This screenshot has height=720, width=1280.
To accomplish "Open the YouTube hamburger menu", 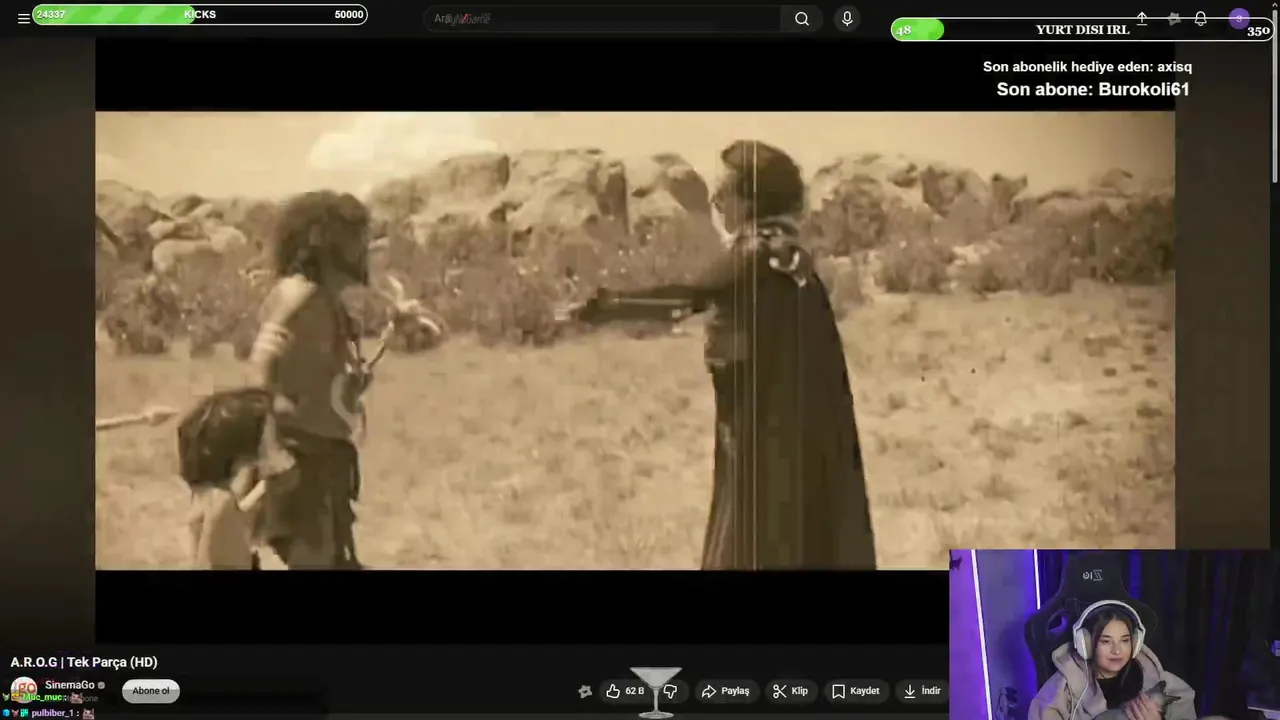I will [x=23, y=19].
